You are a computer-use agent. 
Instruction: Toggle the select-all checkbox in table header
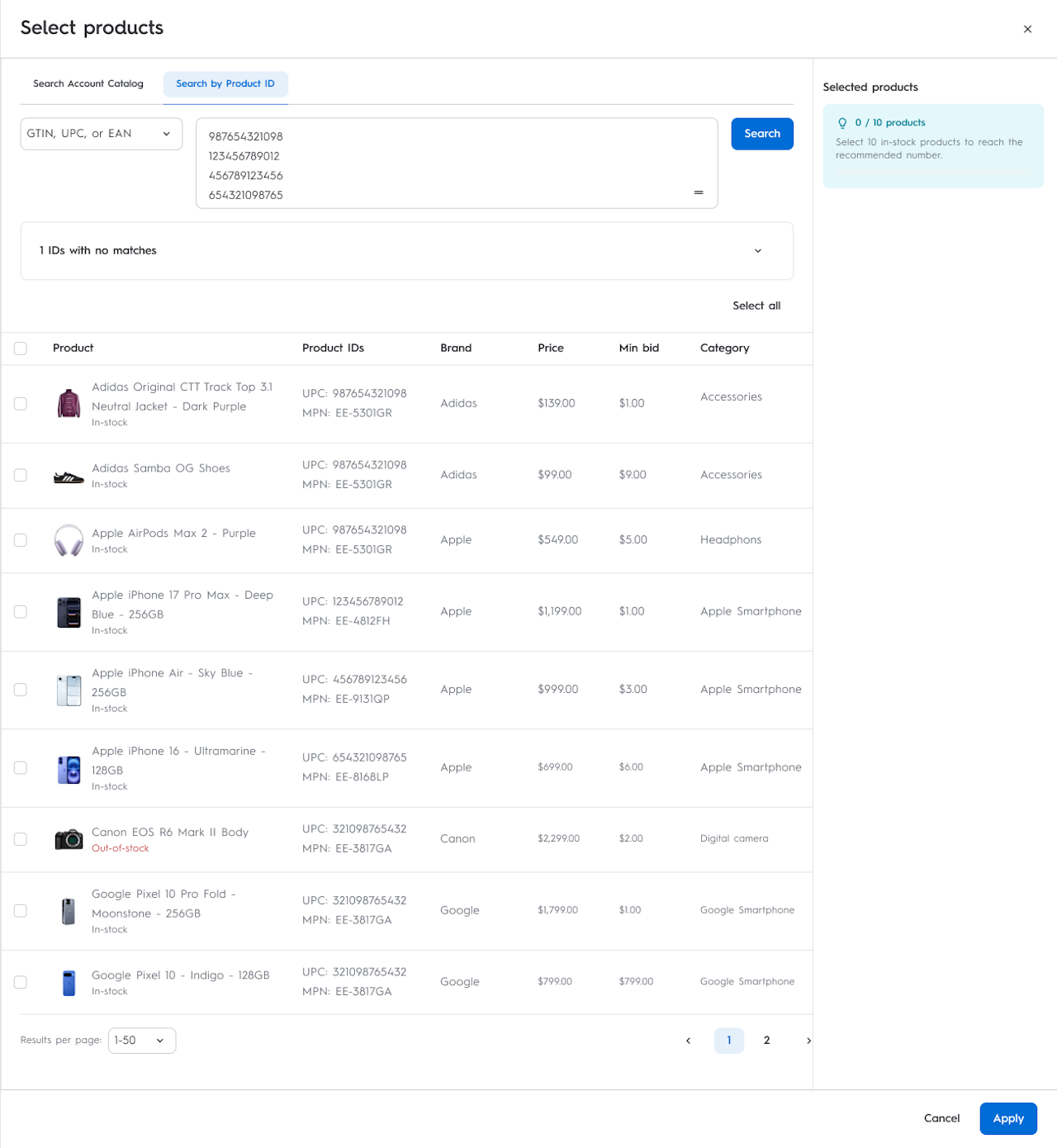[x=21, y=349]
